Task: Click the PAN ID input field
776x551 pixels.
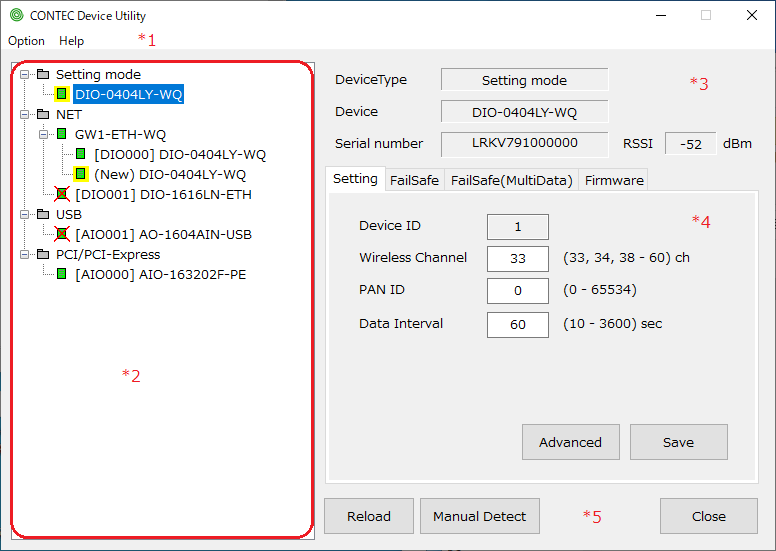Action: (x=518, y=291)
